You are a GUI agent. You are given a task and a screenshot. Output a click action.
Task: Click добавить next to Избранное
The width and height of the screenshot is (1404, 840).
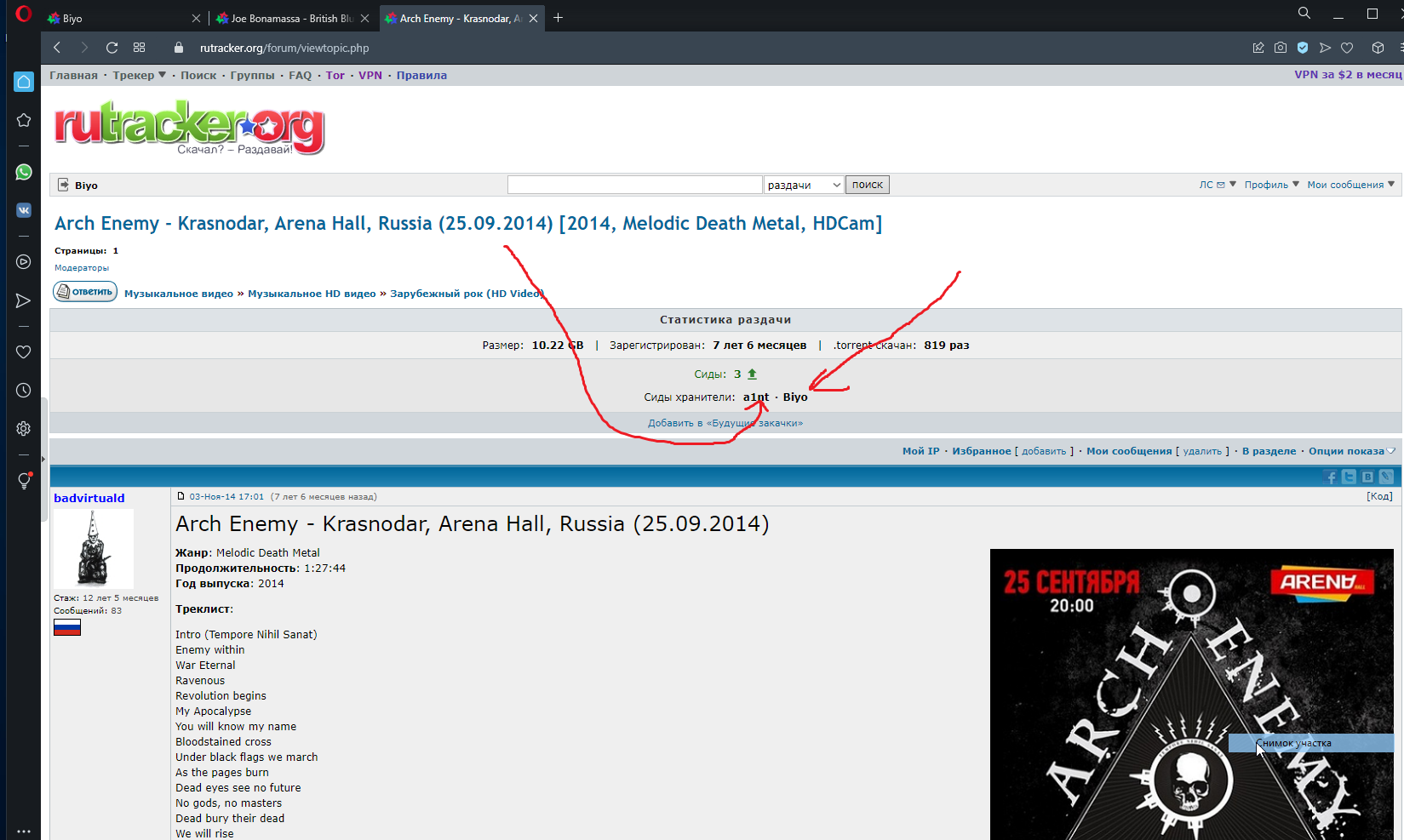[x=1044, y=451]
